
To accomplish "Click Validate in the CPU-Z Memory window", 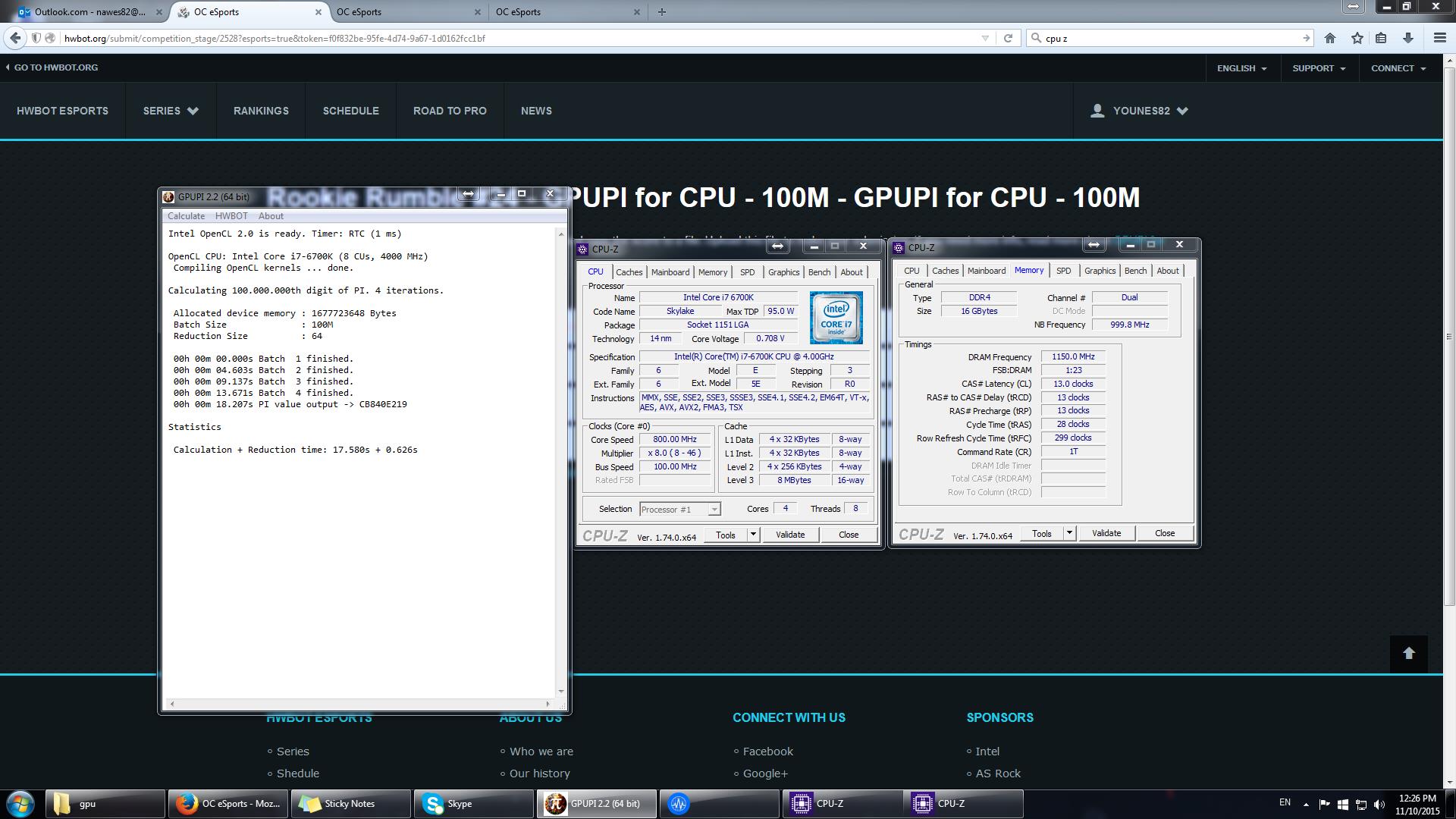I will click(1106, 533).
